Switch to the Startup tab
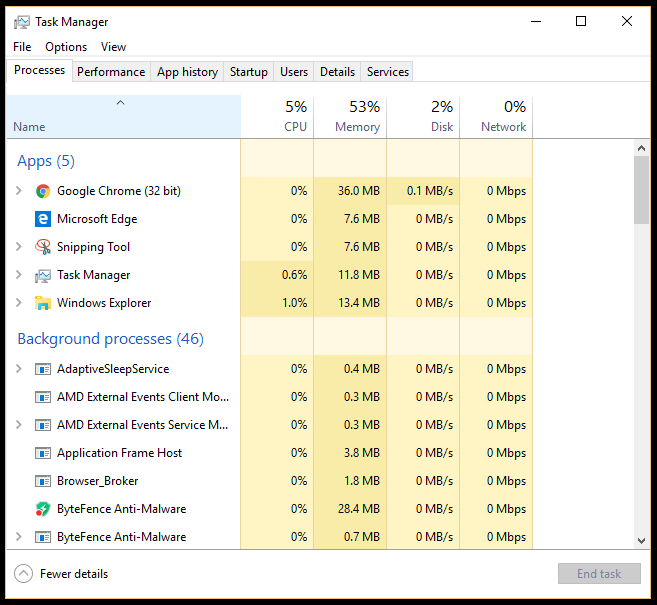 tap(248, 72)
